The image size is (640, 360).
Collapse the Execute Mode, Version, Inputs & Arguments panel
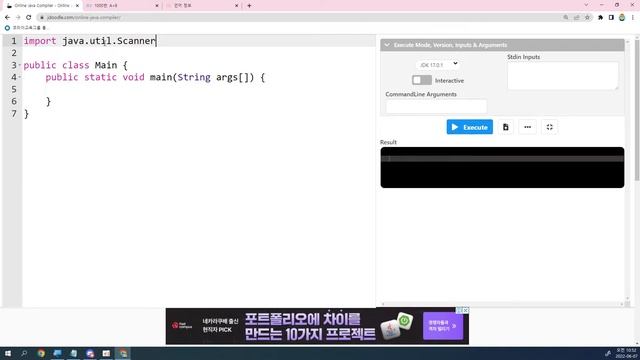pyautogui.click(x=387, y=45)
